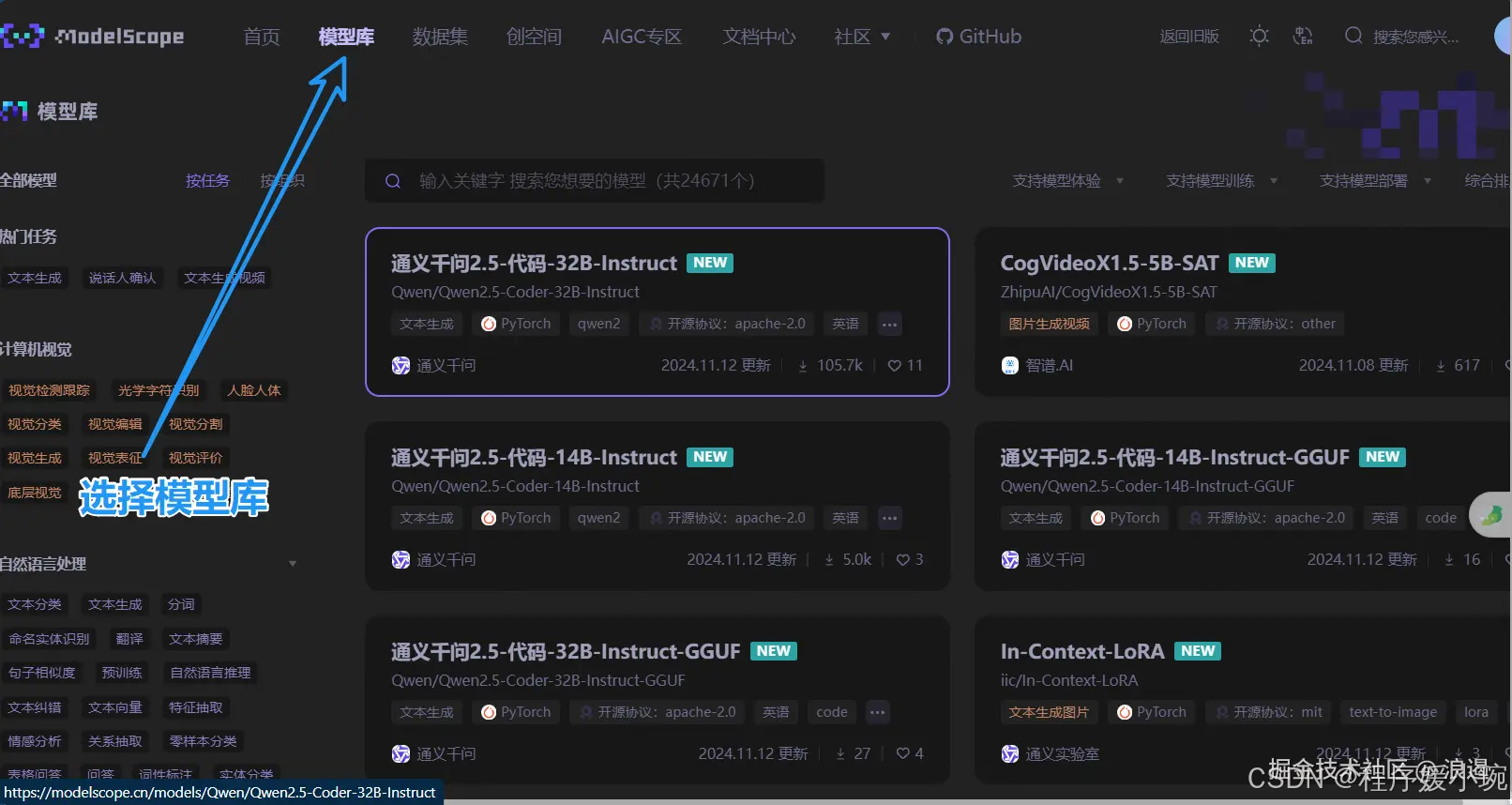This screenshot has height=805, width=1512.
Task: Select the 人脸人体 task tag
Action: click(253, 390)
